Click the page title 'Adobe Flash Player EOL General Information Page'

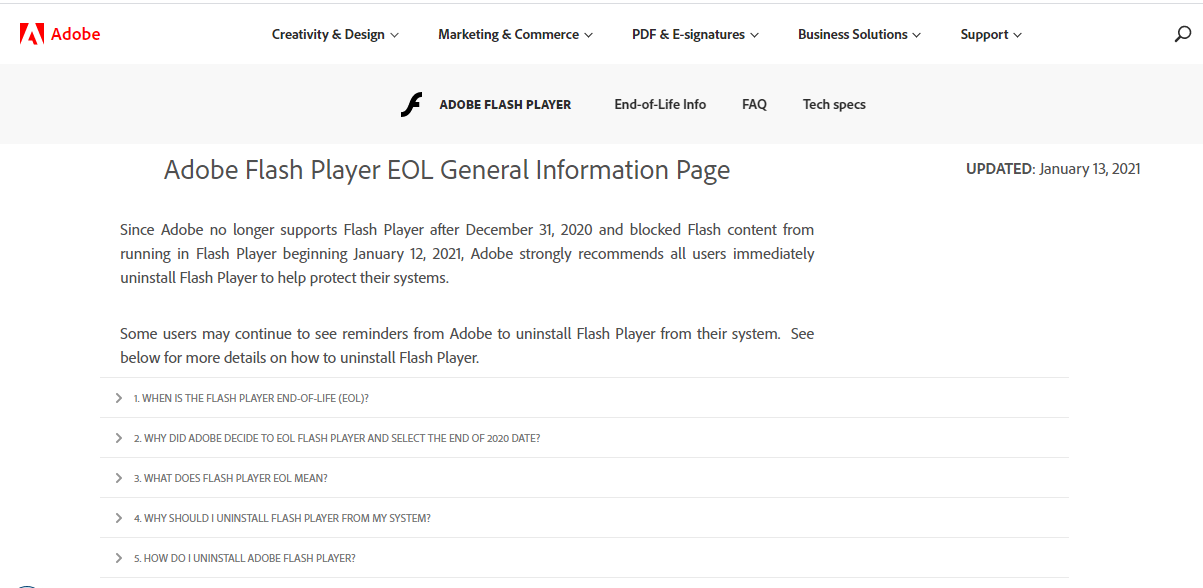(447, 170)
